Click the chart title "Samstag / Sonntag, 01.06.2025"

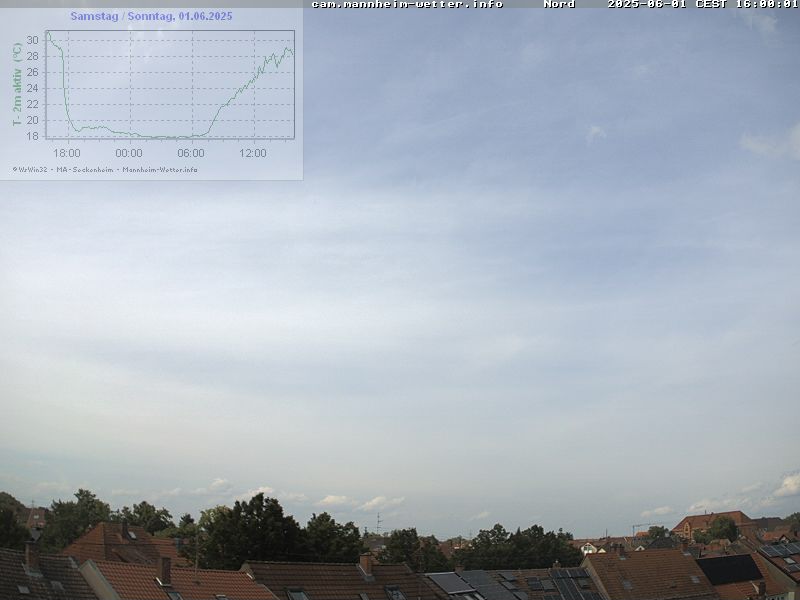coord(151,16)
